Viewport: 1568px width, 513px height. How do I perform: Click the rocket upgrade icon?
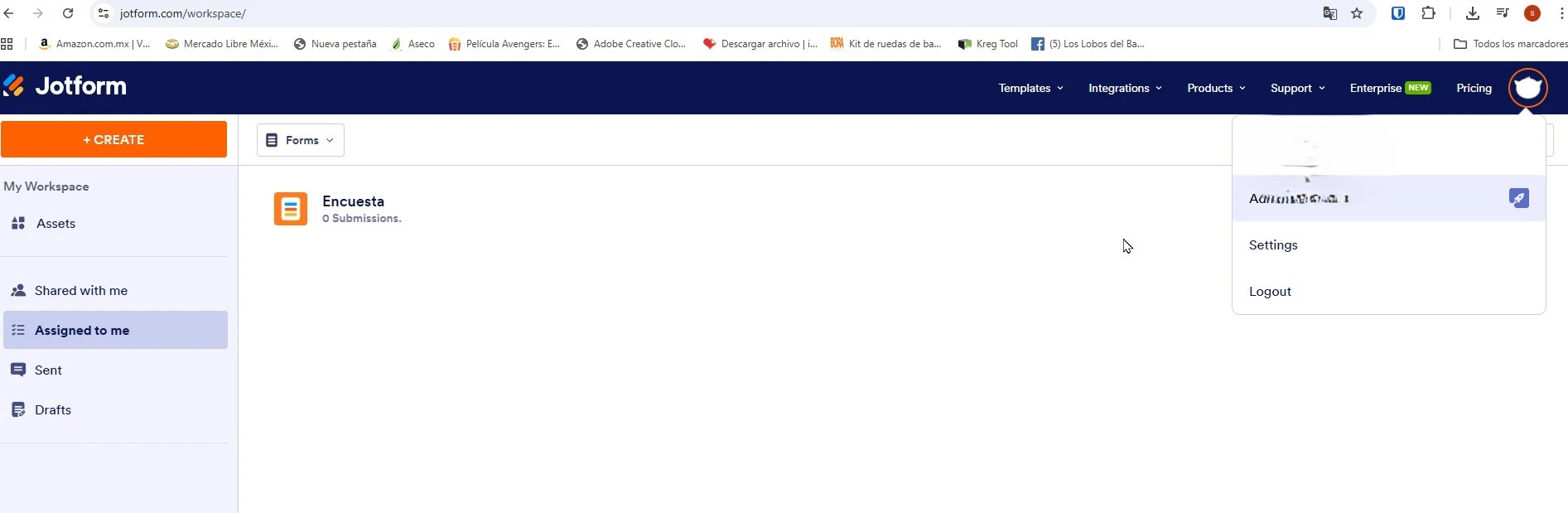click(1518, 198)
